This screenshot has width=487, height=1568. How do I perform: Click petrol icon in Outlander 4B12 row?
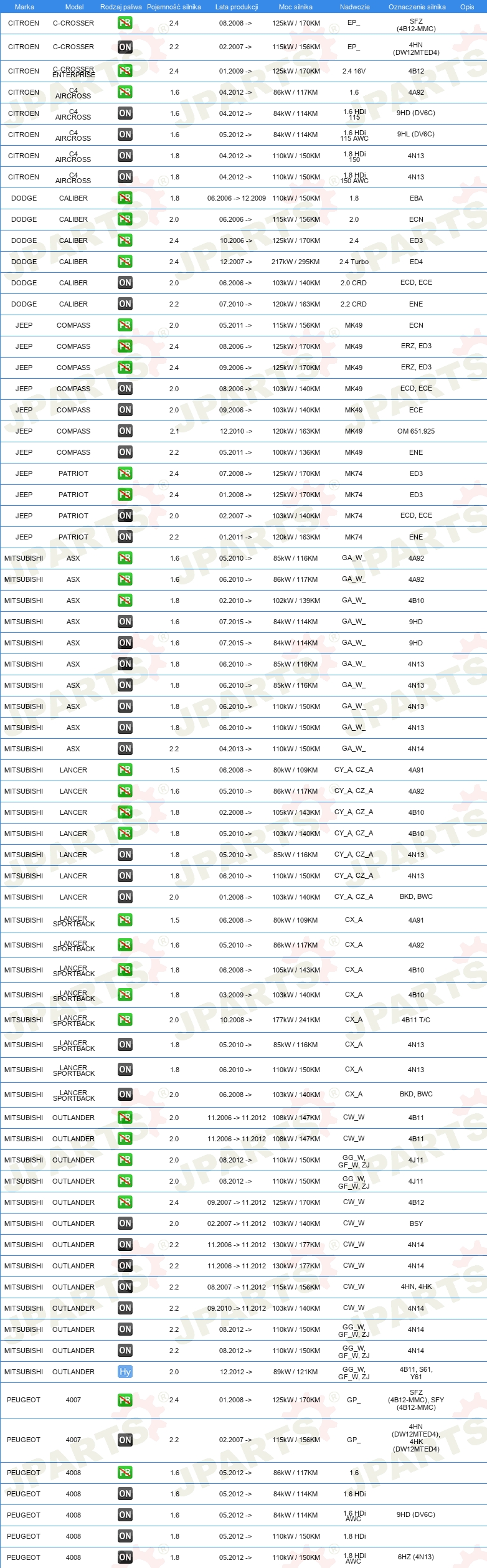click(125, 1202)
